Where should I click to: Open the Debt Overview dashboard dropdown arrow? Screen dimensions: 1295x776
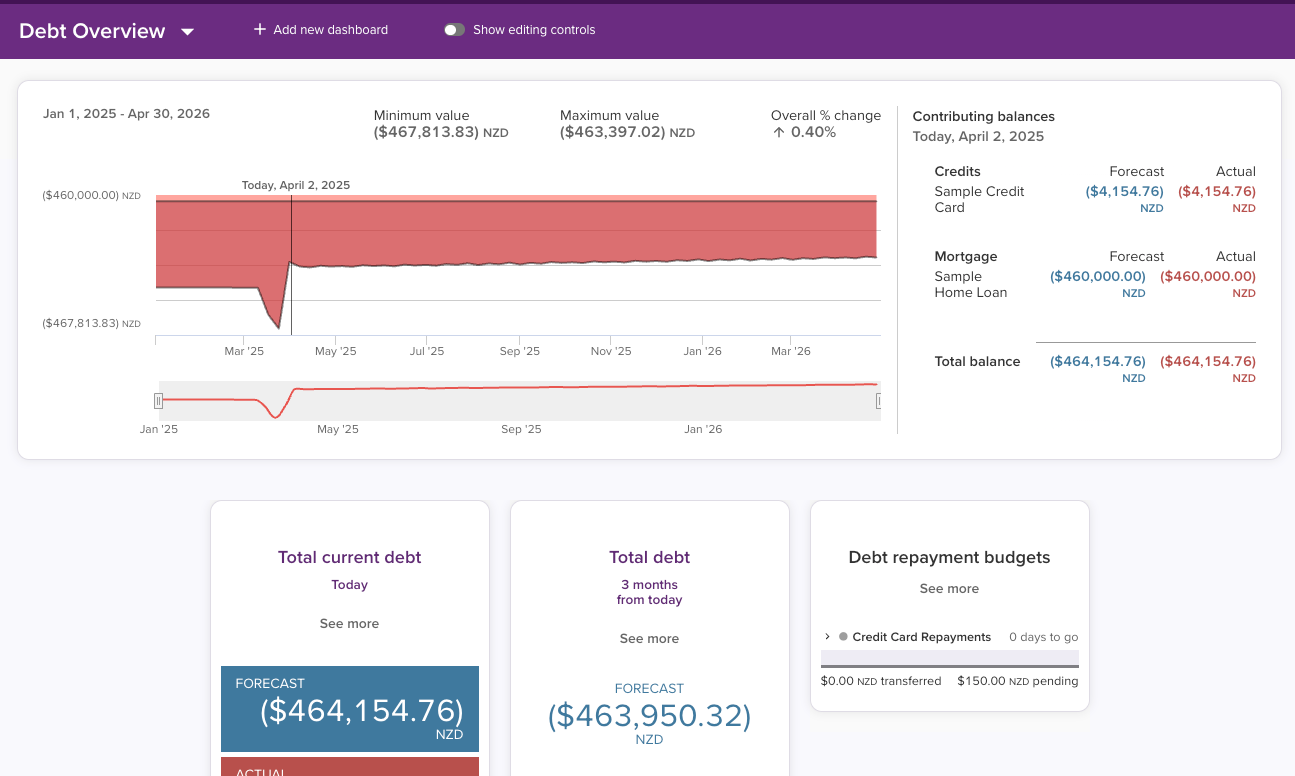click(x=187, y=32)
